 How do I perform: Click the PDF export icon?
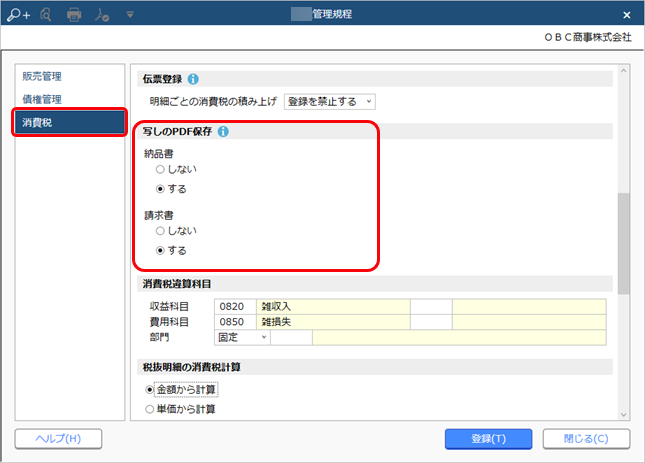102,15
